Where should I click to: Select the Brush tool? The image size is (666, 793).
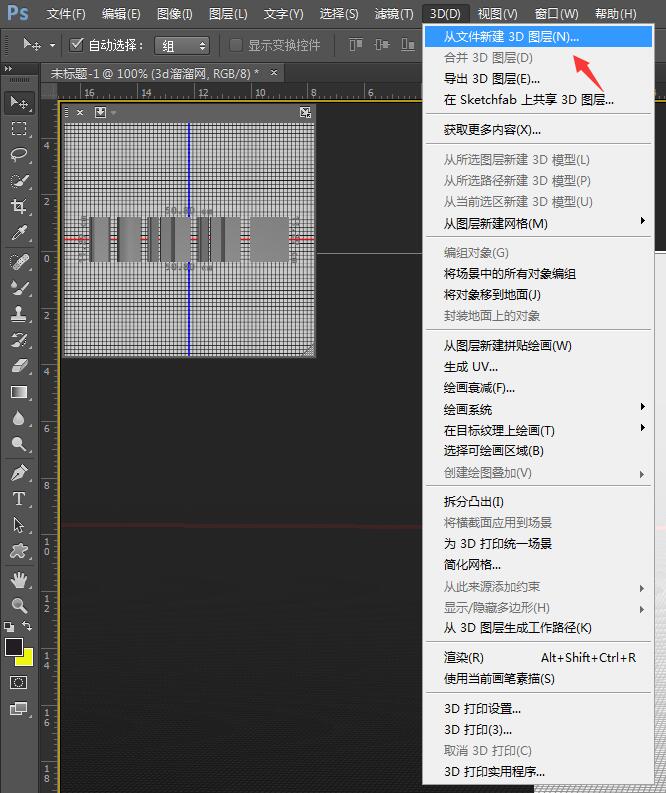pyautogui.click(x=19, y=288)
